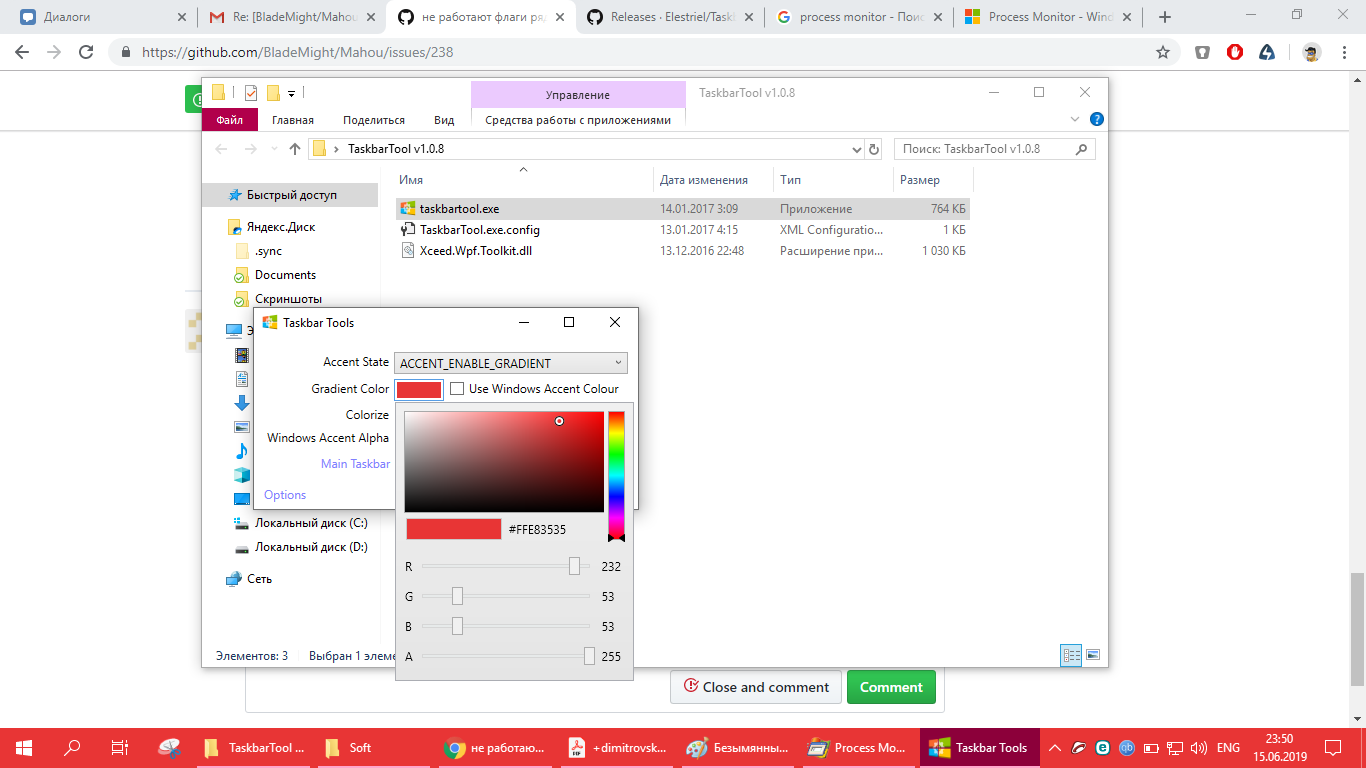The image size is (1366, 768).
Task: Open Средства работы с приложениями tab
Action: (578, 120)
